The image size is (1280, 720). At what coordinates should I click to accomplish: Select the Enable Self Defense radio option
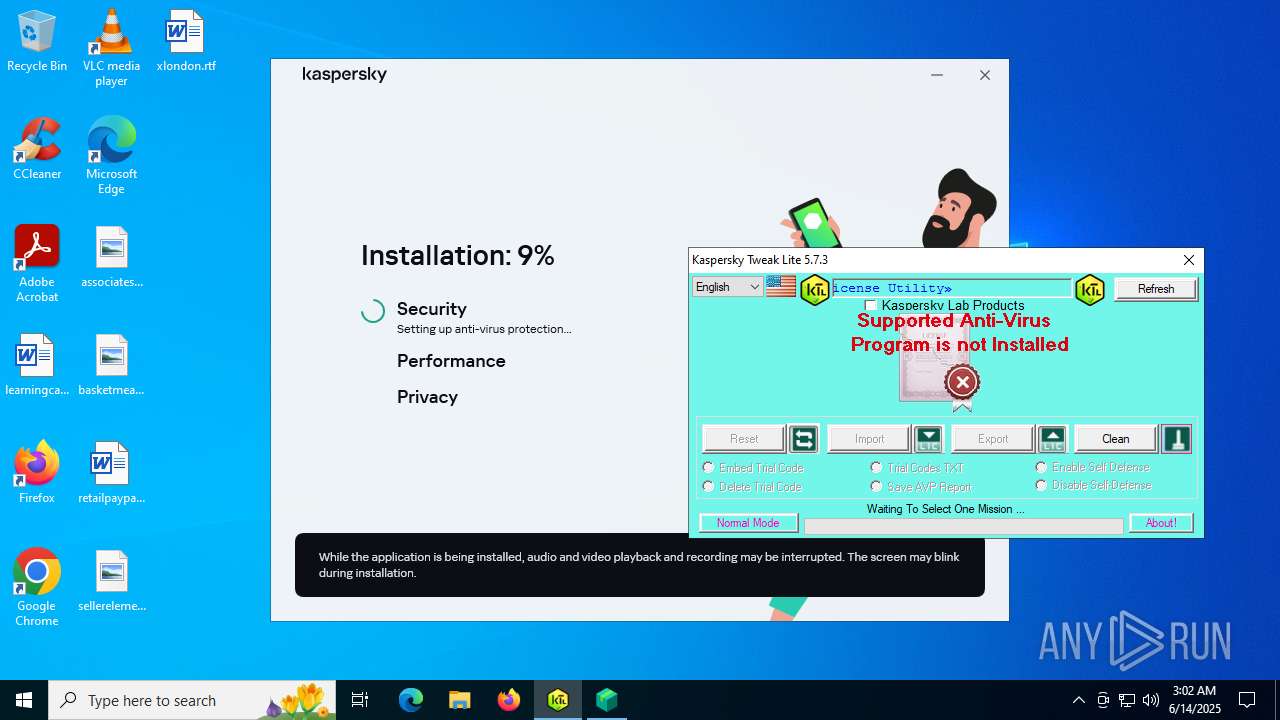[1041, 467]
